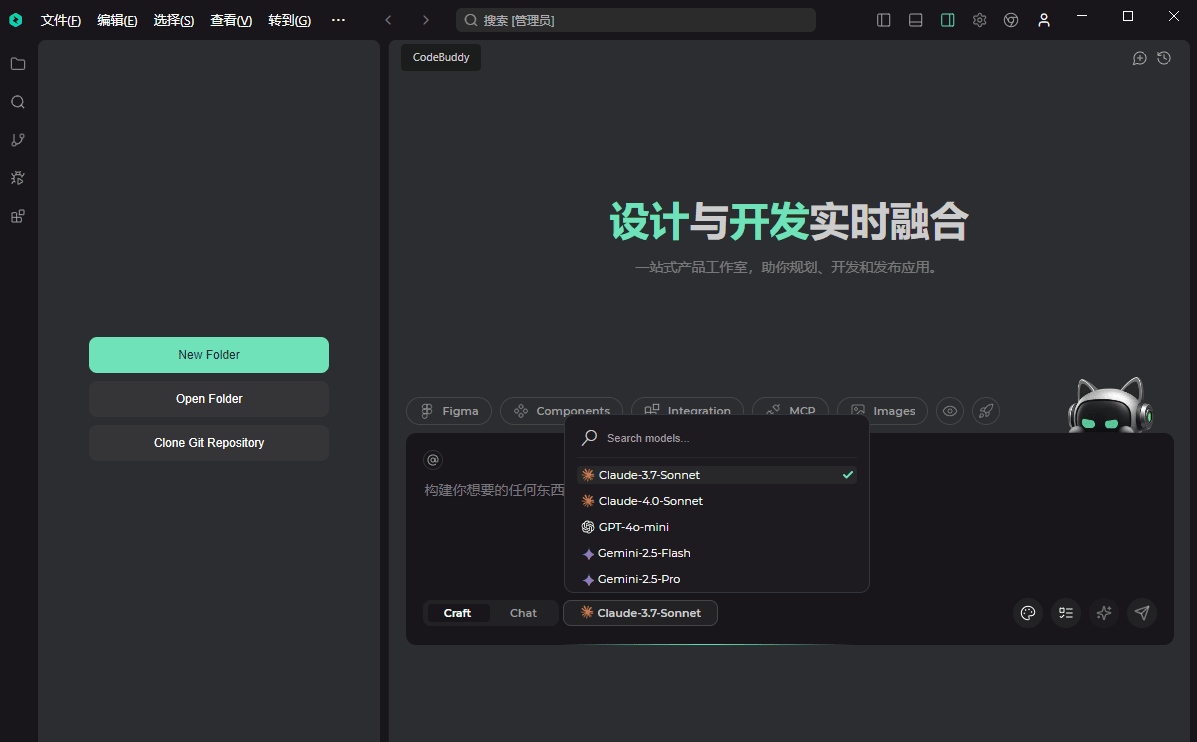Click the eye preview icon button
The image size is (1197, 742).
pyautogui.click(x=950, y=411)
